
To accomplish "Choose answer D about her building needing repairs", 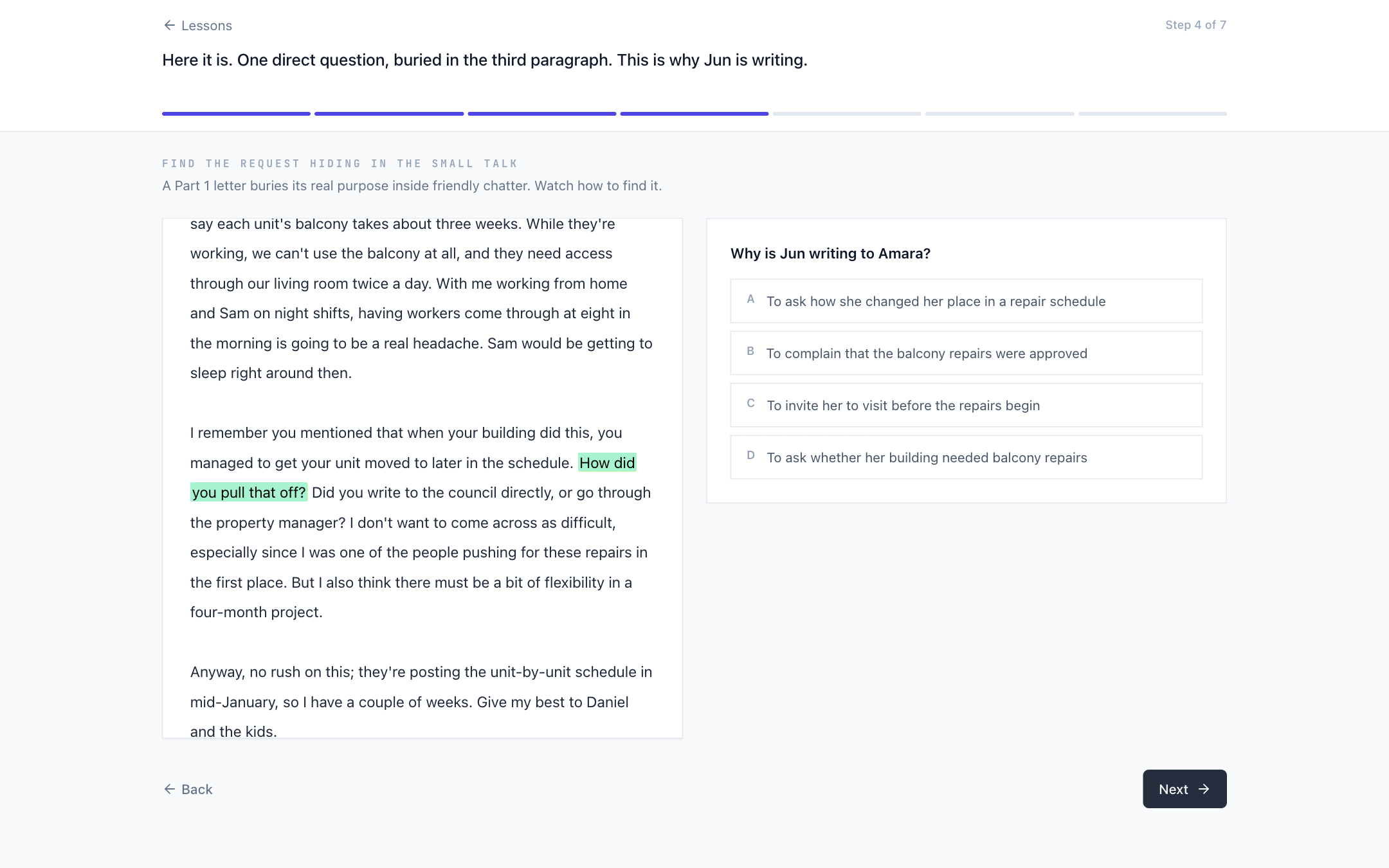I will click(966, 457).
